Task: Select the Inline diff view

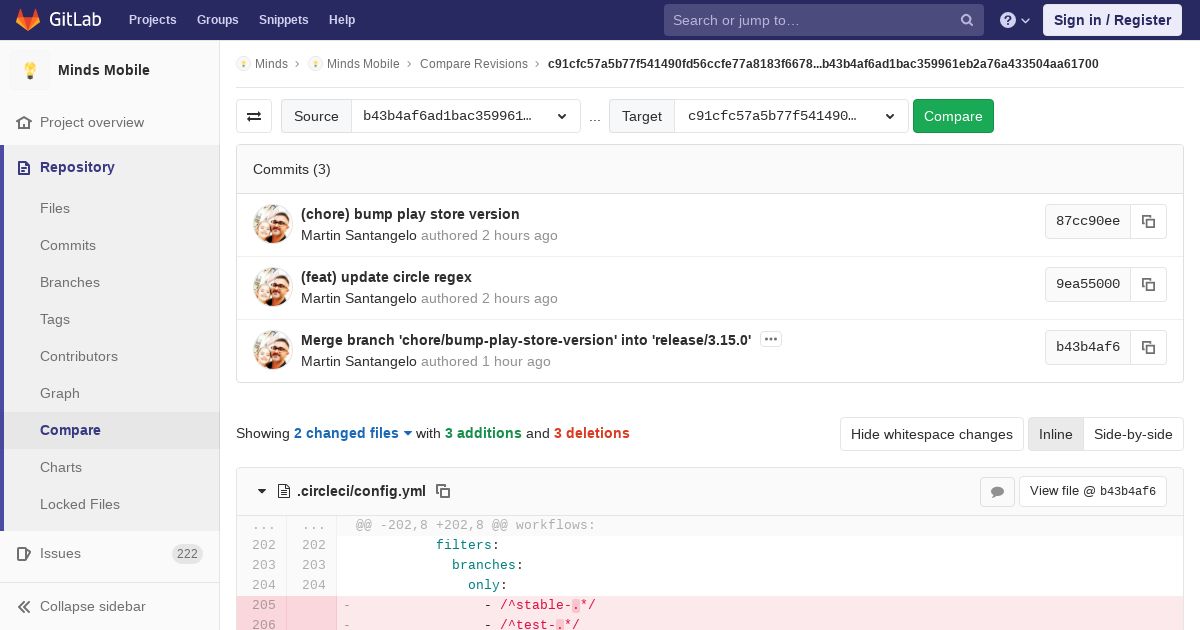Action: click(1055, 434)
